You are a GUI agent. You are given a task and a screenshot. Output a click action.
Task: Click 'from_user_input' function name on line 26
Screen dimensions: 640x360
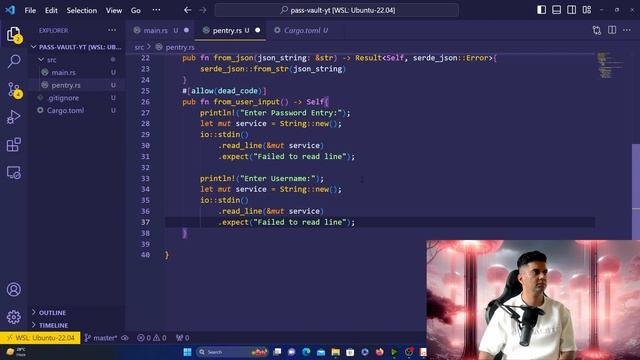[x=247, y=102]
